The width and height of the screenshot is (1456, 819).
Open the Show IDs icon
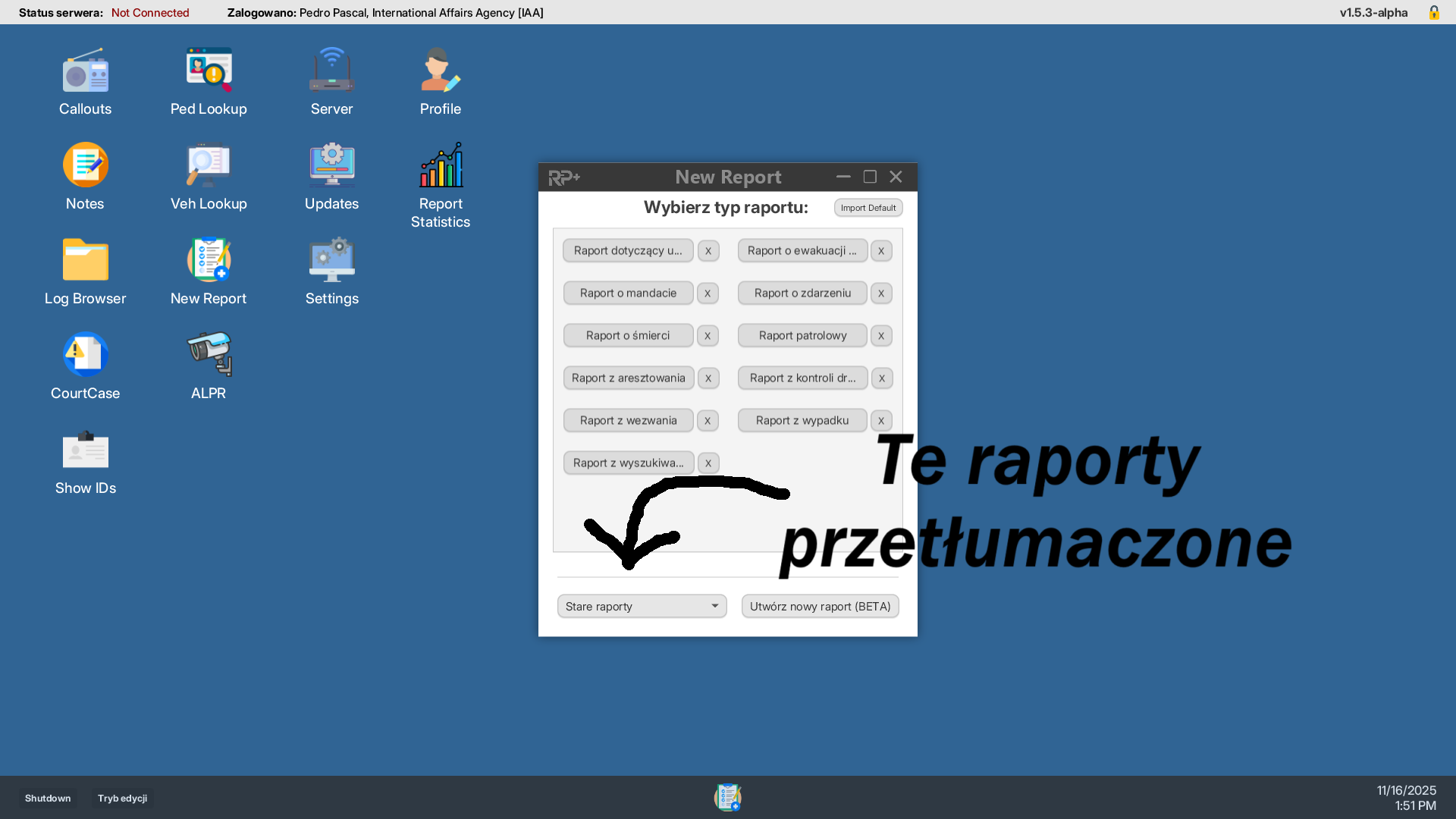point(85,451)
